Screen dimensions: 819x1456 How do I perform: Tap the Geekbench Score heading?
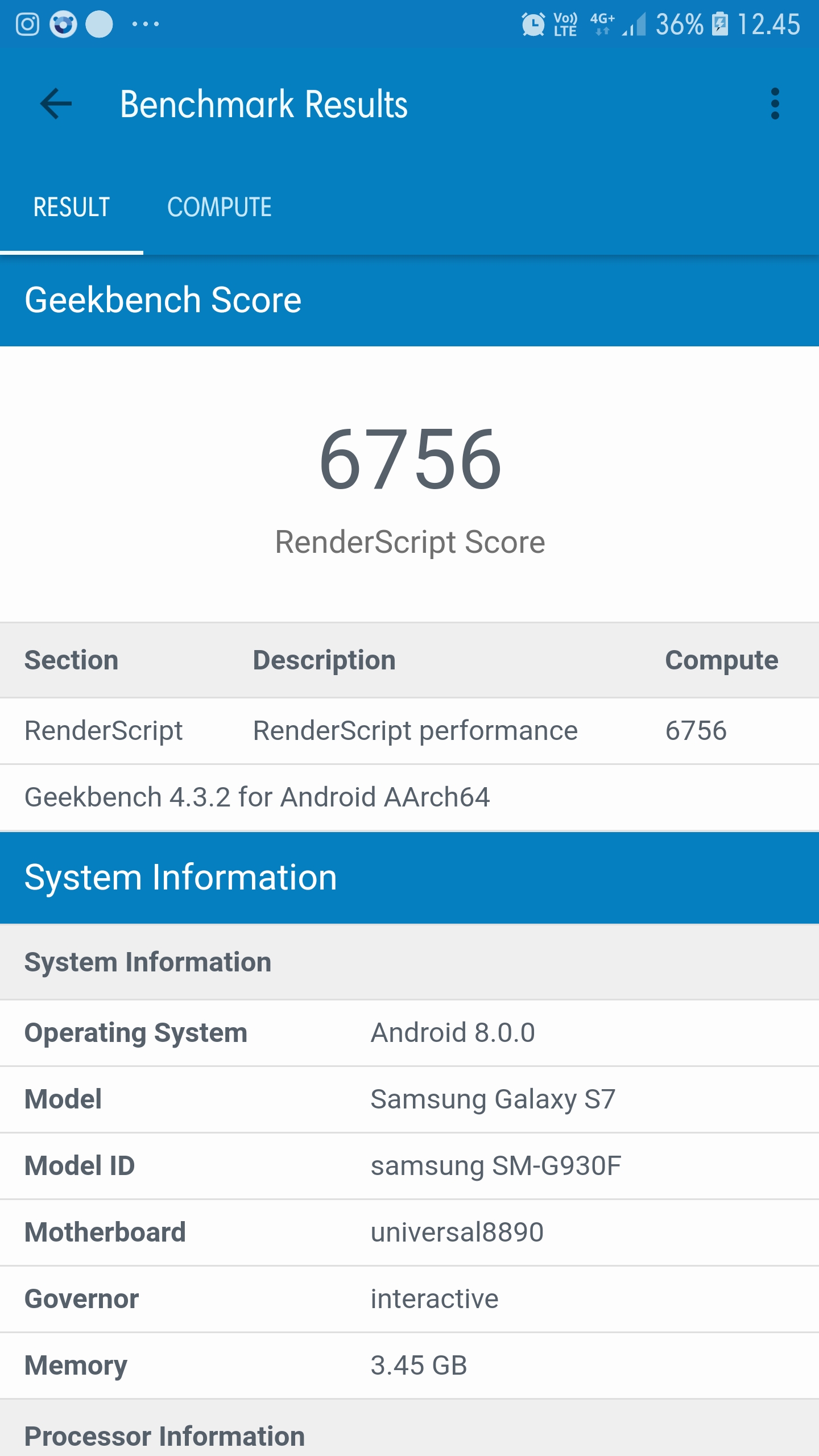(x=163, y=300)
